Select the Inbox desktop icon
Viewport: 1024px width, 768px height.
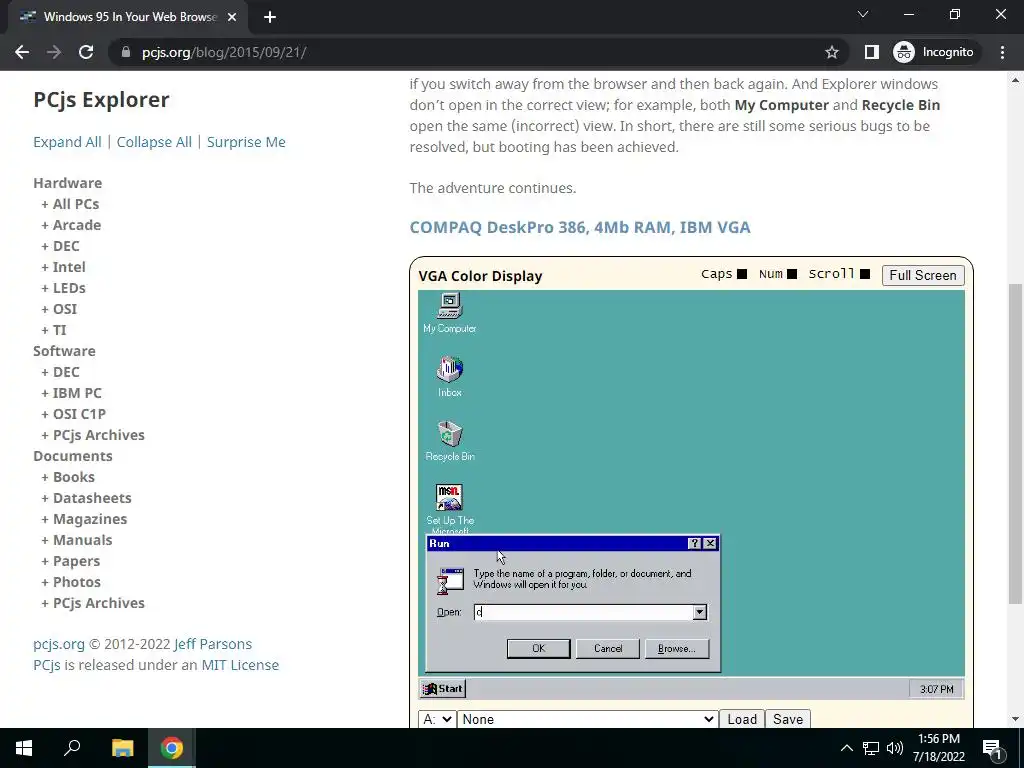click(449, 377)
